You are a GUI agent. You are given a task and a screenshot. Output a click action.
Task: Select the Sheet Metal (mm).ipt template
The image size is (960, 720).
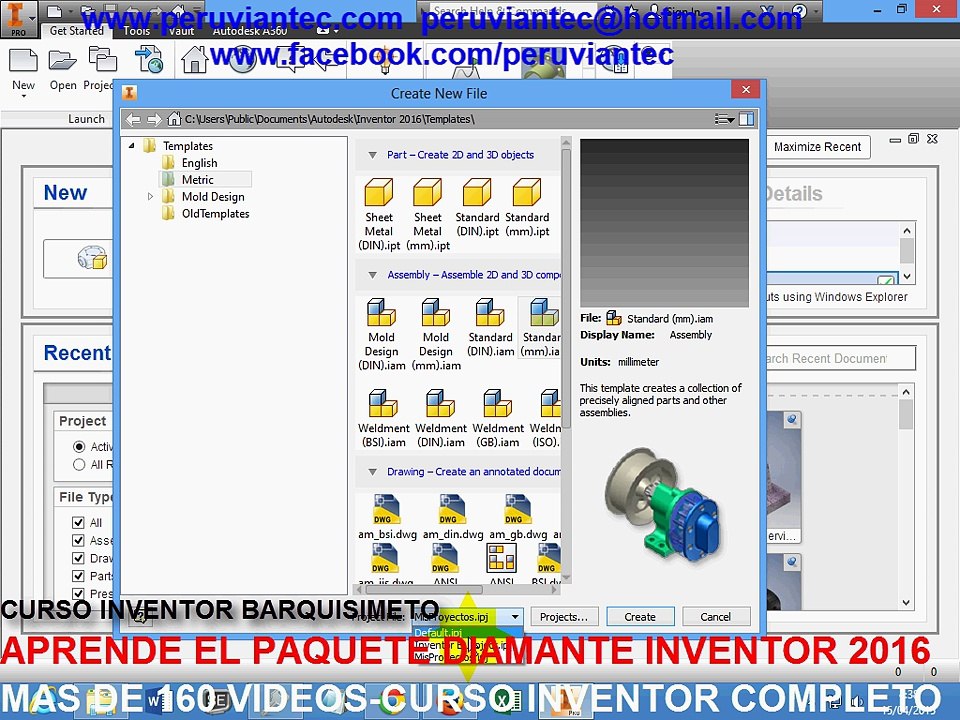click(427, 214)
